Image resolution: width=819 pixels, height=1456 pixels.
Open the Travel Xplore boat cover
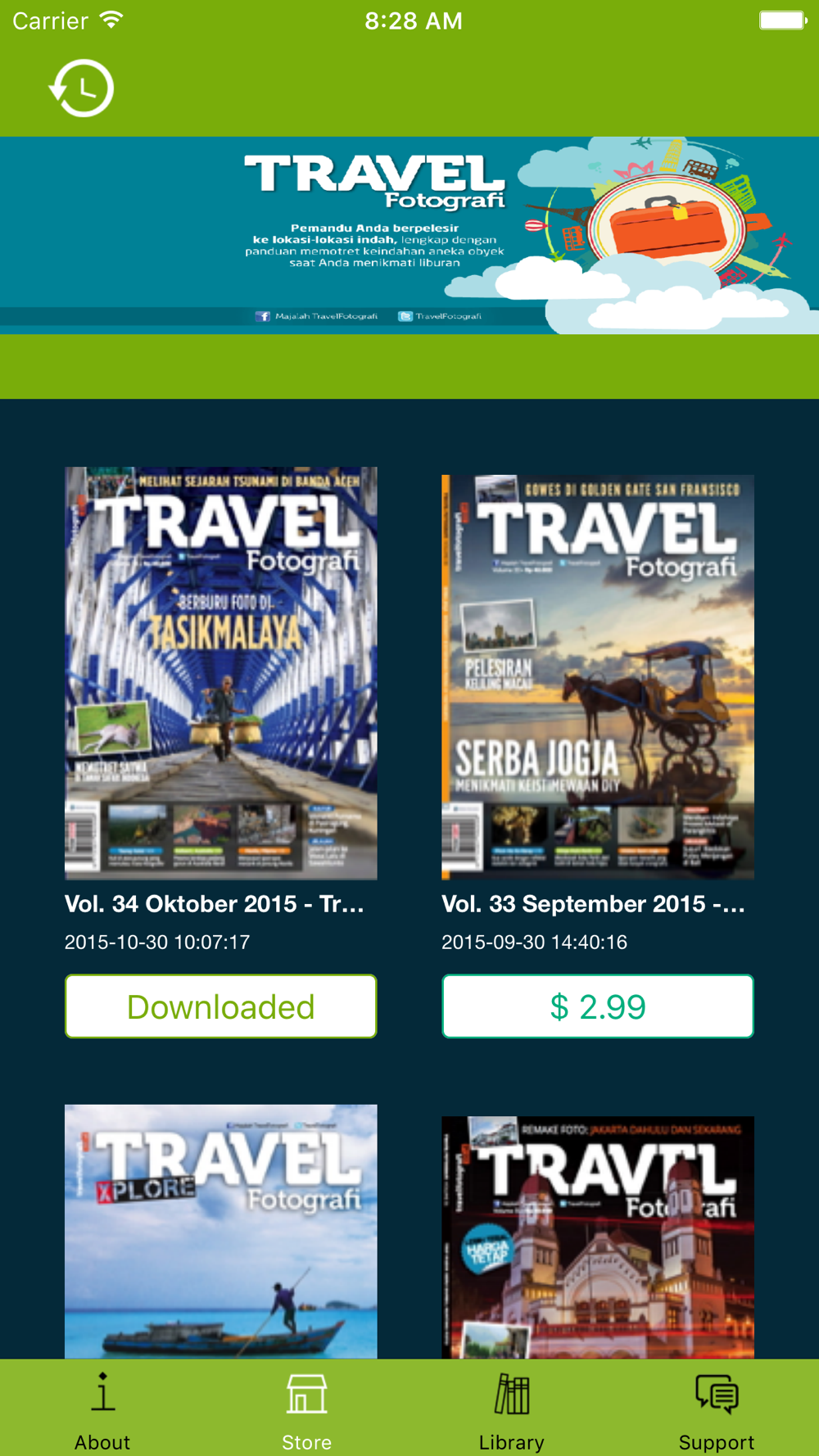coord(221,1232)
